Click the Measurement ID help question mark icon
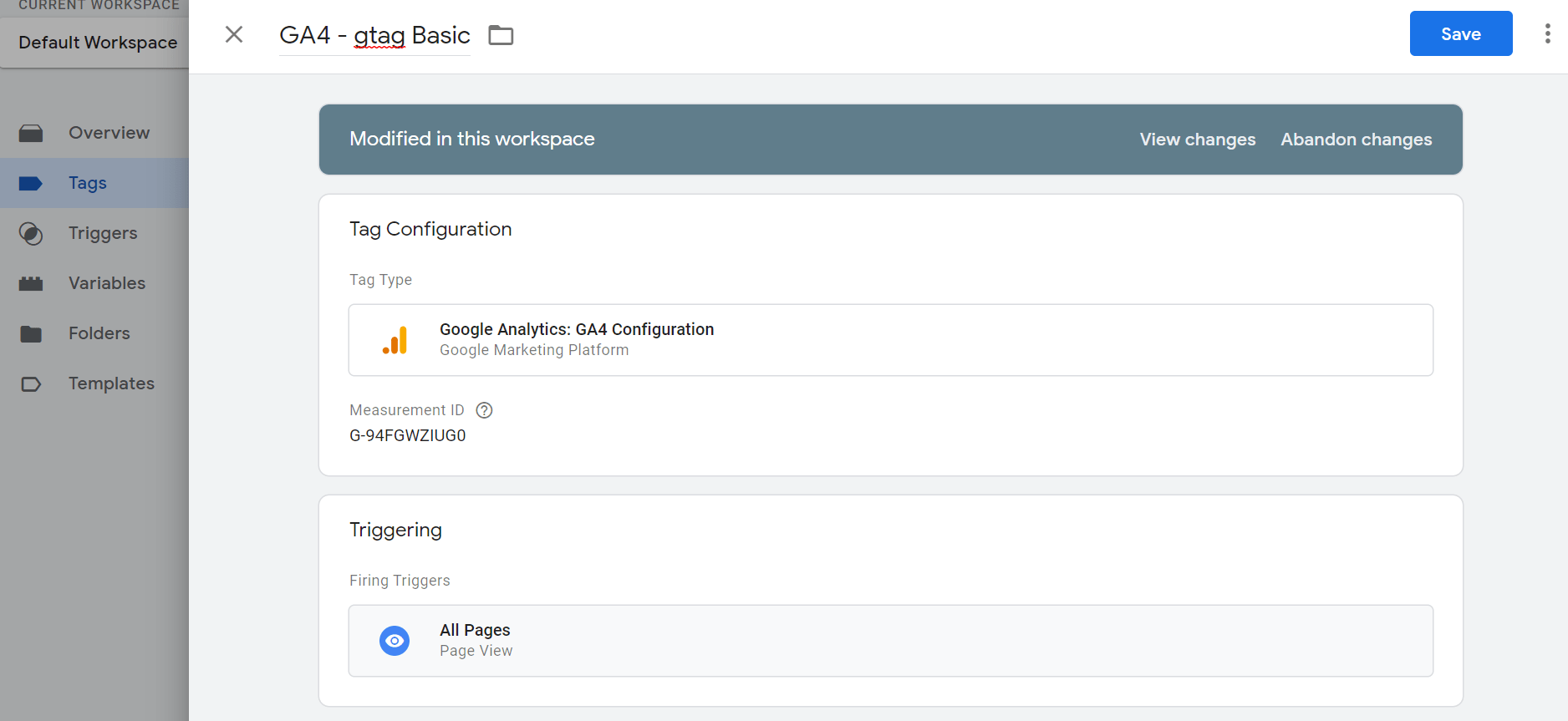The height and width of the screenshot is (721, 1568). point(484,410)
